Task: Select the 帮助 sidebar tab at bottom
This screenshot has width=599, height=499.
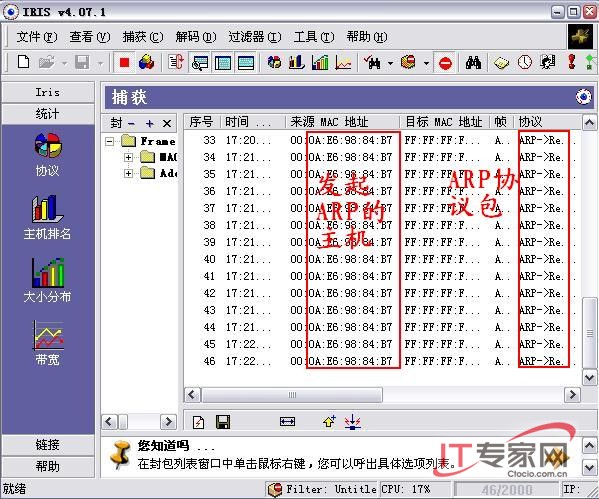Action: point(48,466)
